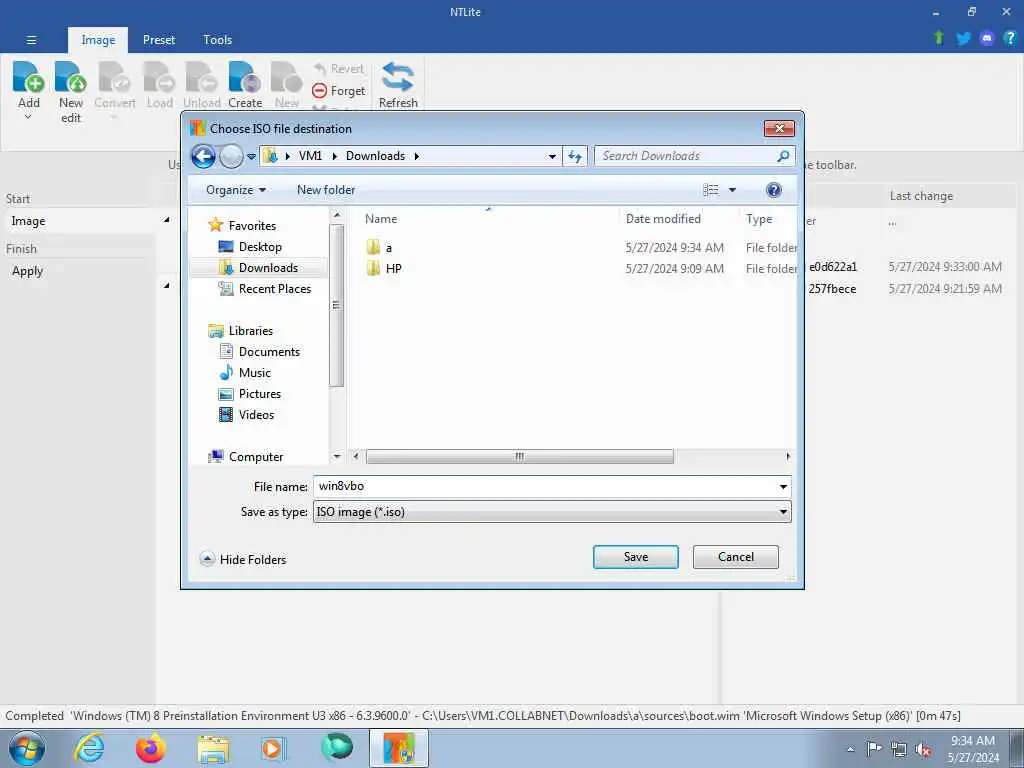
Task: Click Save button in dialog
Action: click(x=635, y=557)
